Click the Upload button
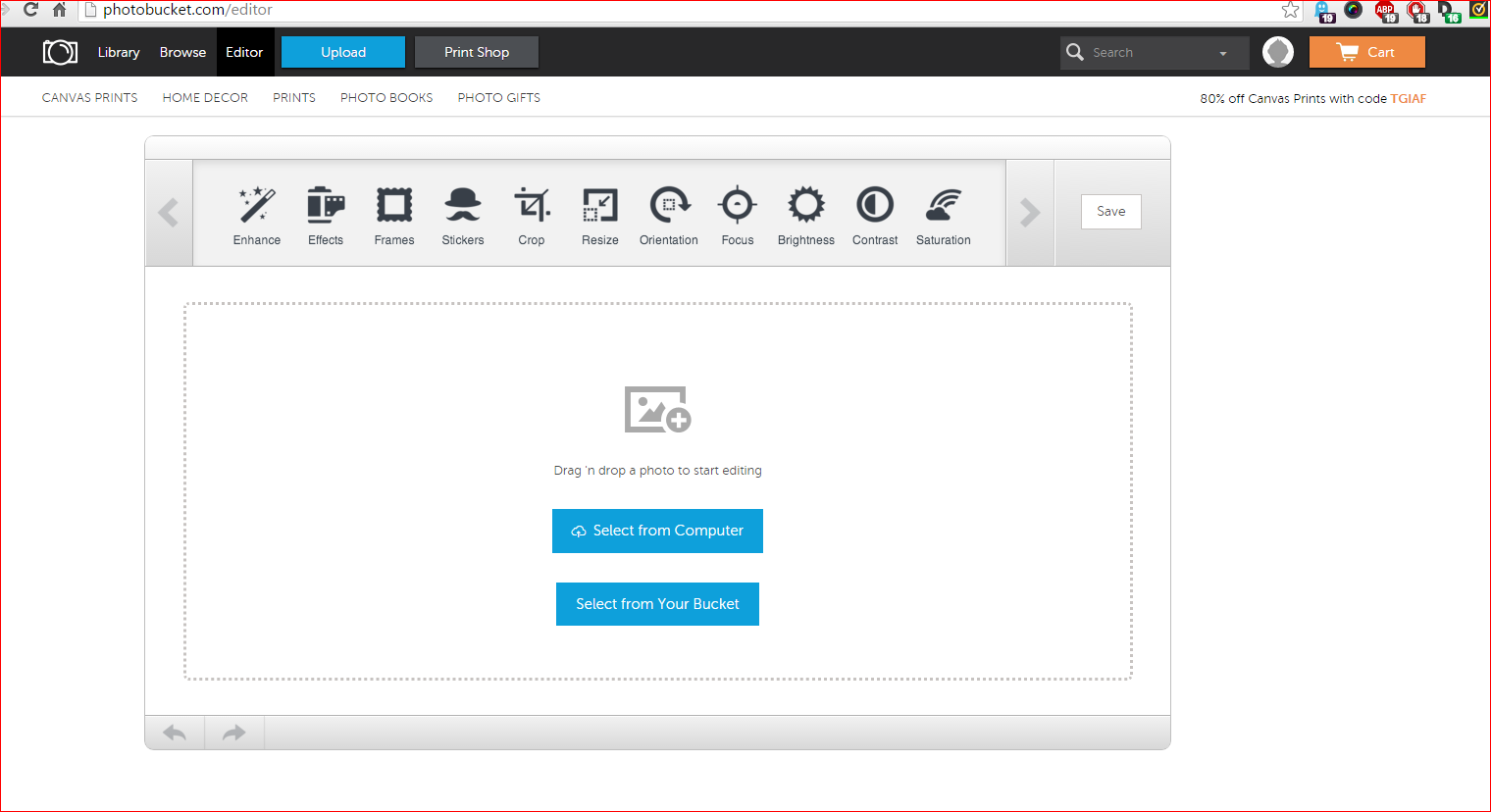1491x812 pixels. point(343,52)
